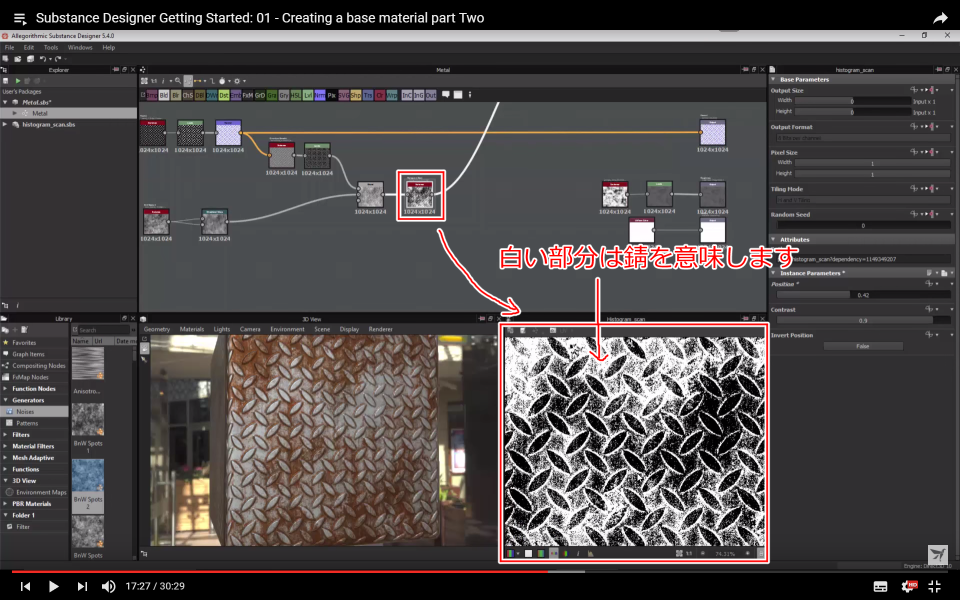Open the graph view settings gear
This screenshot has height=600, width=960.
point(237,81)
